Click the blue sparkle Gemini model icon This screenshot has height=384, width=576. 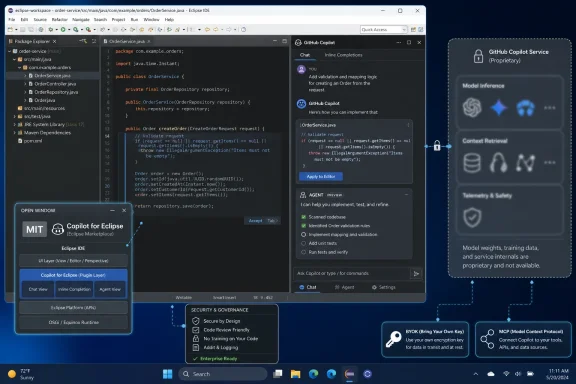pyautogui.click(x=499, y=108)
